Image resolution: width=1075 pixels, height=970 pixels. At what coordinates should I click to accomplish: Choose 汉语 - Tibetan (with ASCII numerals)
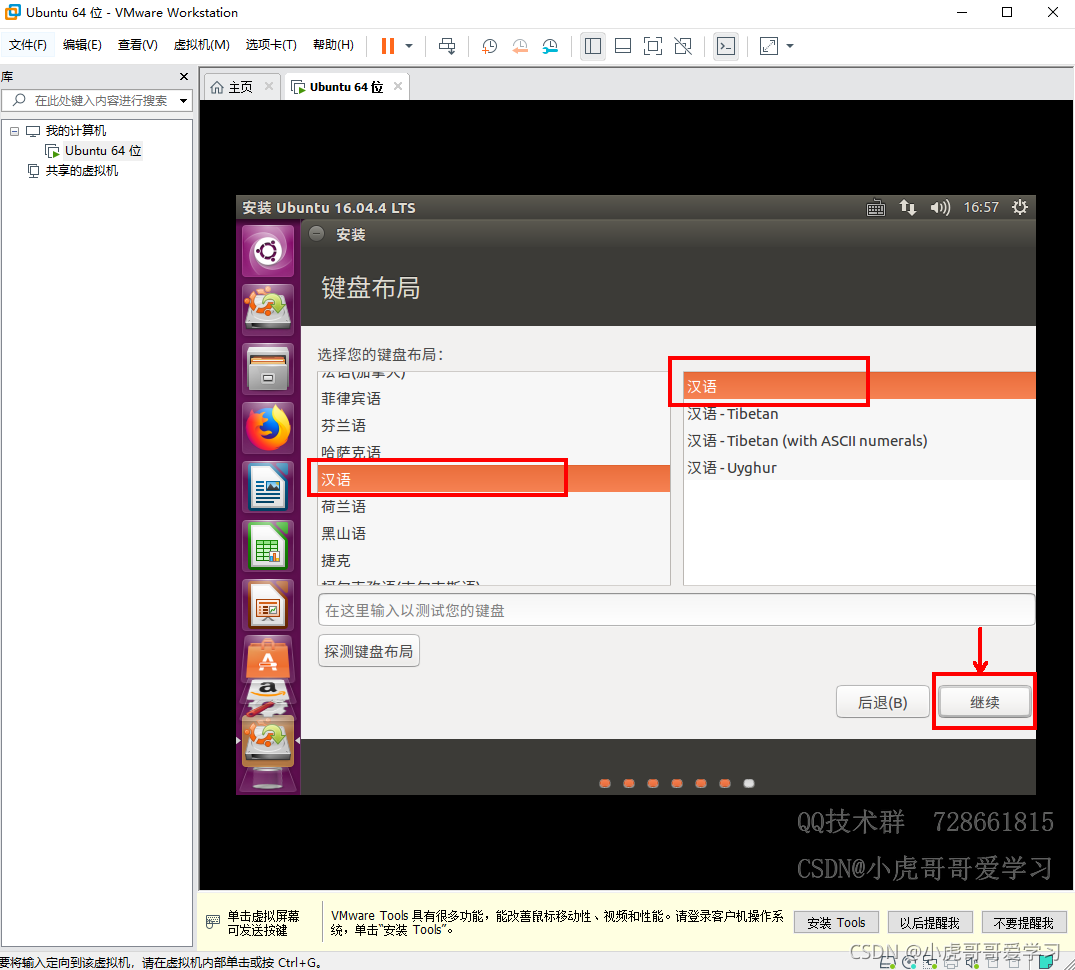coord(860,441)
